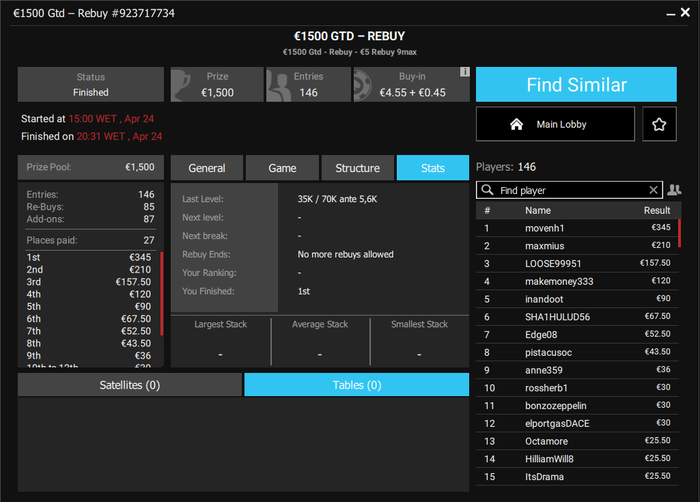The height and width of the screenshot is (502, 700).
Task: Click the Prize Pool €1,500 row
Action: pyautogui.click(x=91, y=167)
